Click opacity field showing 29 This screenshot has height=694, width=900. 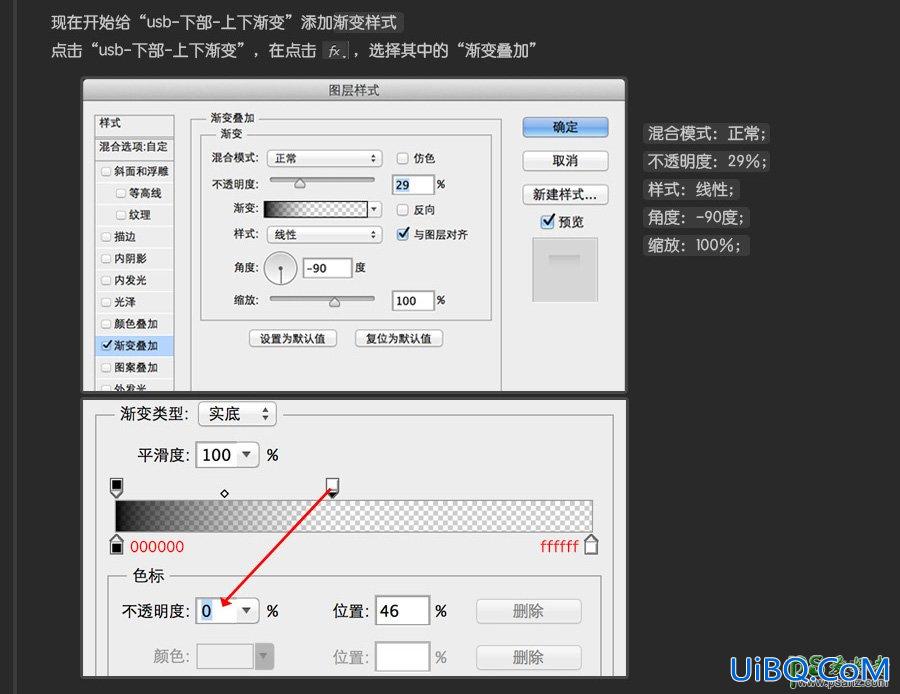(413, 185)
